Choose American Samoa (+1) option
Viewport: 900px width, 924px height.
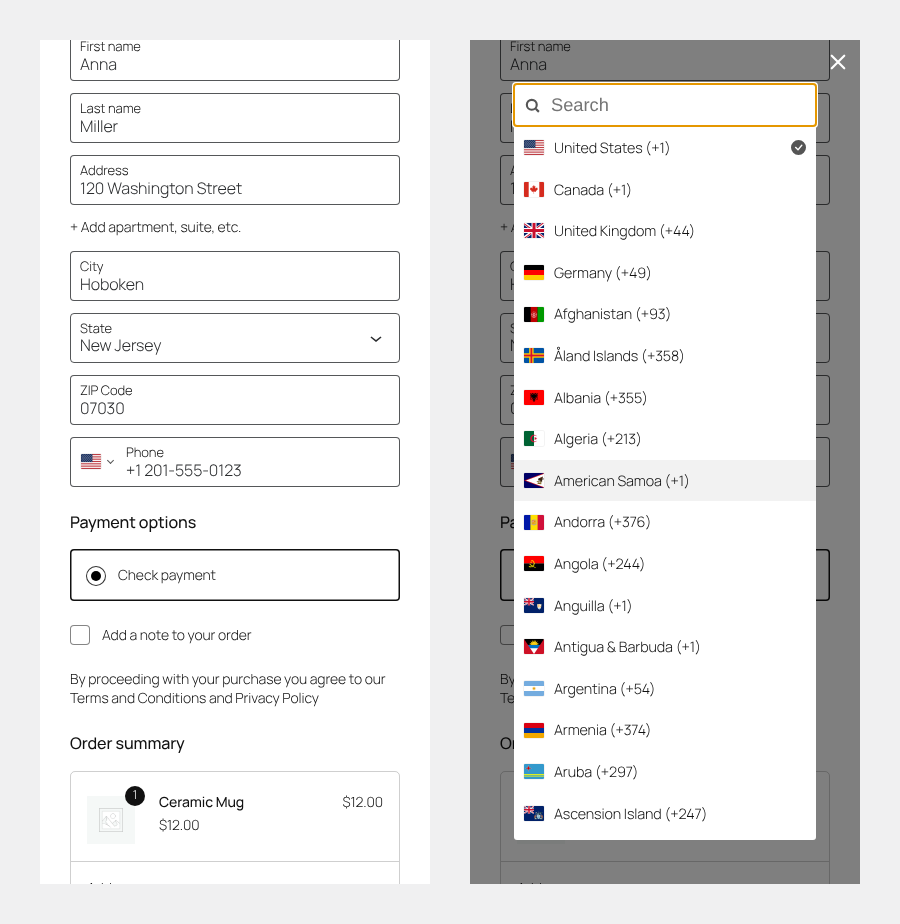[665, 481]
